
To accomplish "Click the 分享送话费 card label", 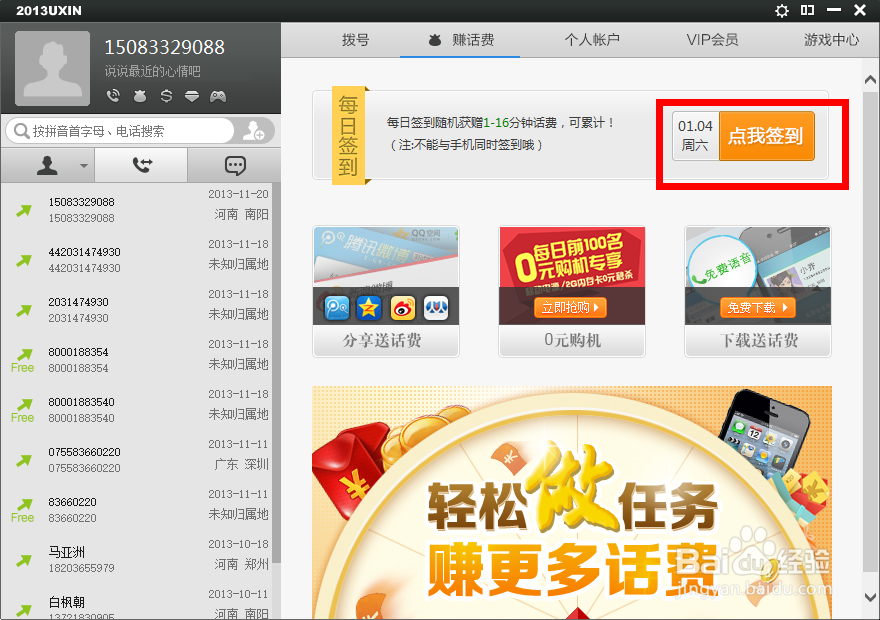I will tap(382, 340).
